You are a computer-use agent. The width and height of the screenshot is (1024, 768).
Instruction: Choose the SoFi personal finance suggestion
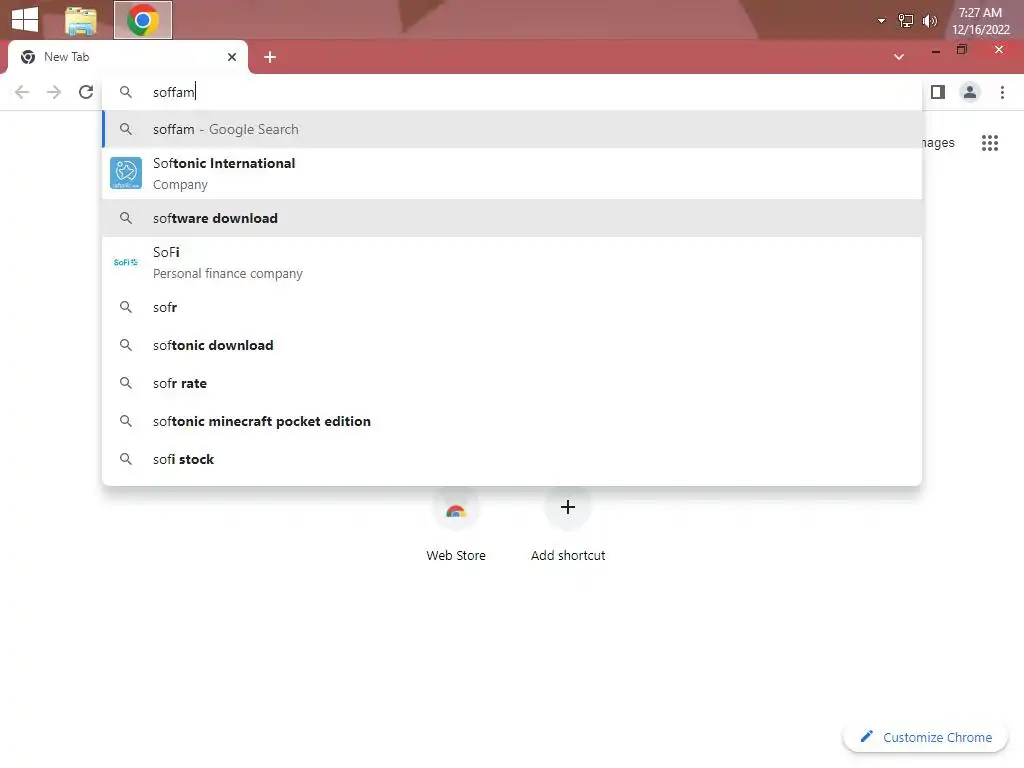[512, 263]
